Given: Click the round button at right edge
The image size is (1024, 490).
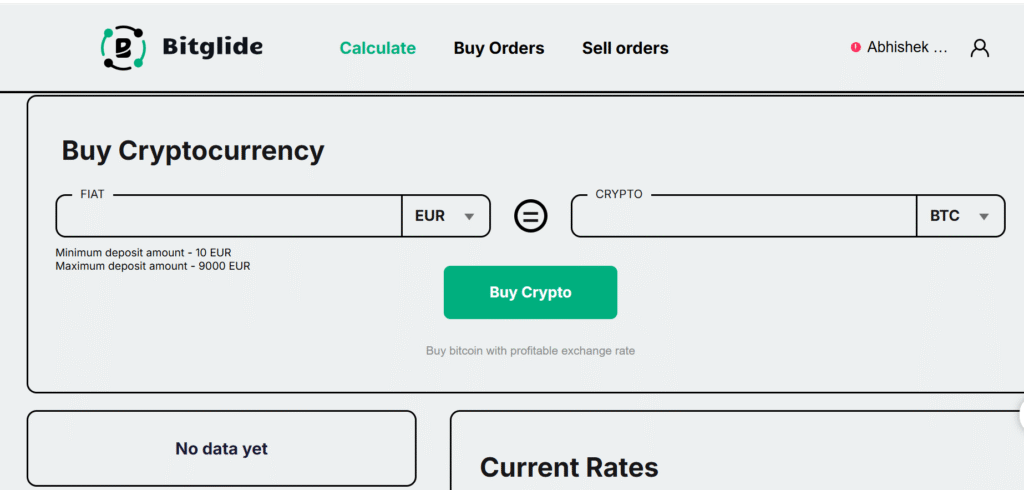Looking at the screenshot, I should tap(1019, 415).
